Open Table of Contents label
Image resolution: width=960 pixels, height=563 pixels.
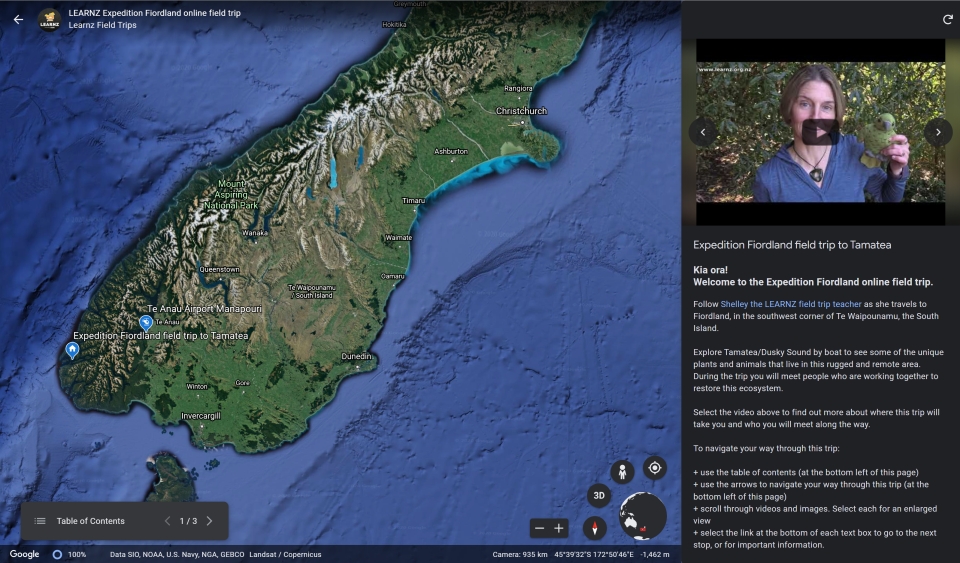point(91,521)
